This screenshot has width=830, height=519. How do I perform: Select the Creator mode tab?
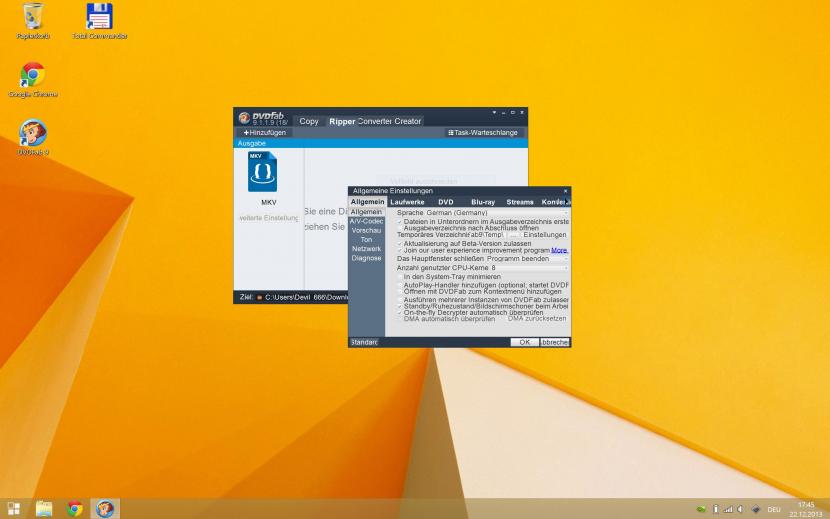click(408, 121)
